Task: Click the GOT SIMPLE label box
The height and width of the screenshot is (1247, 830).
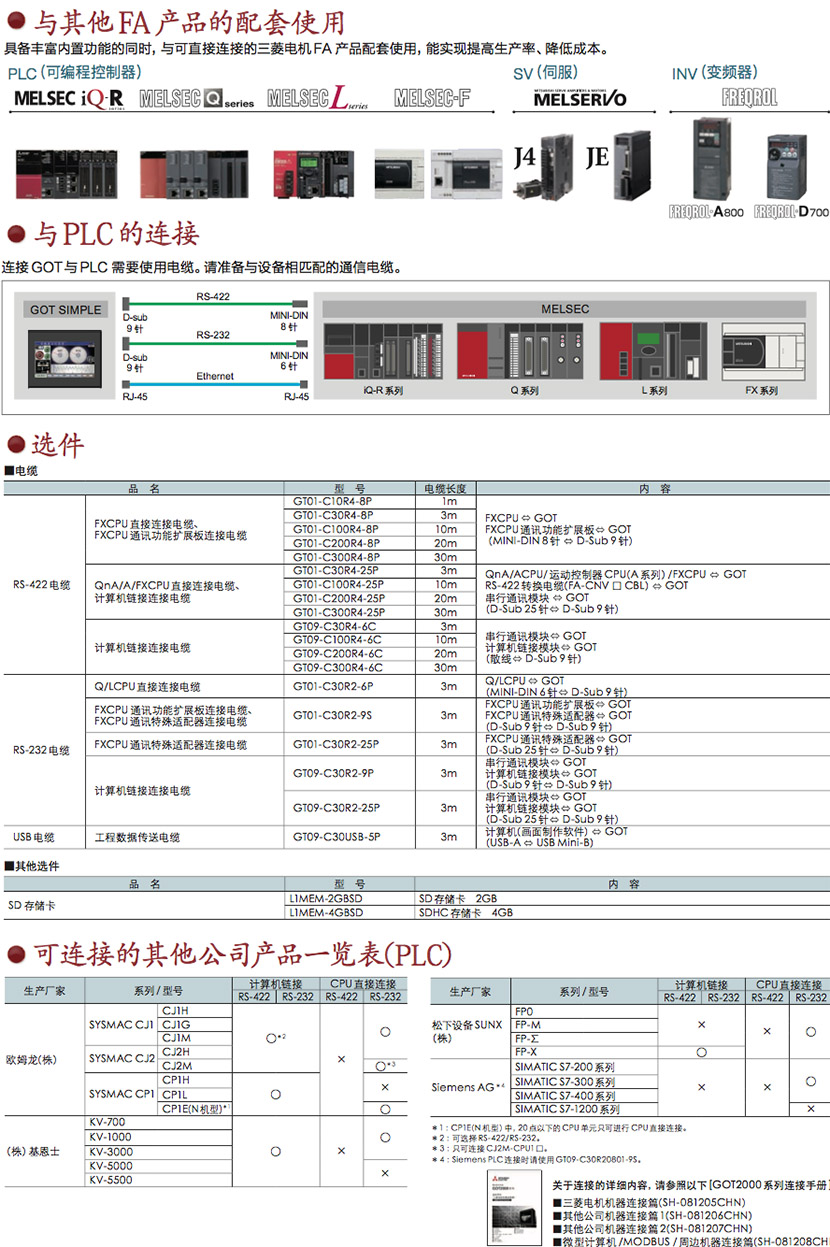Action: click(x=66, y=310)
